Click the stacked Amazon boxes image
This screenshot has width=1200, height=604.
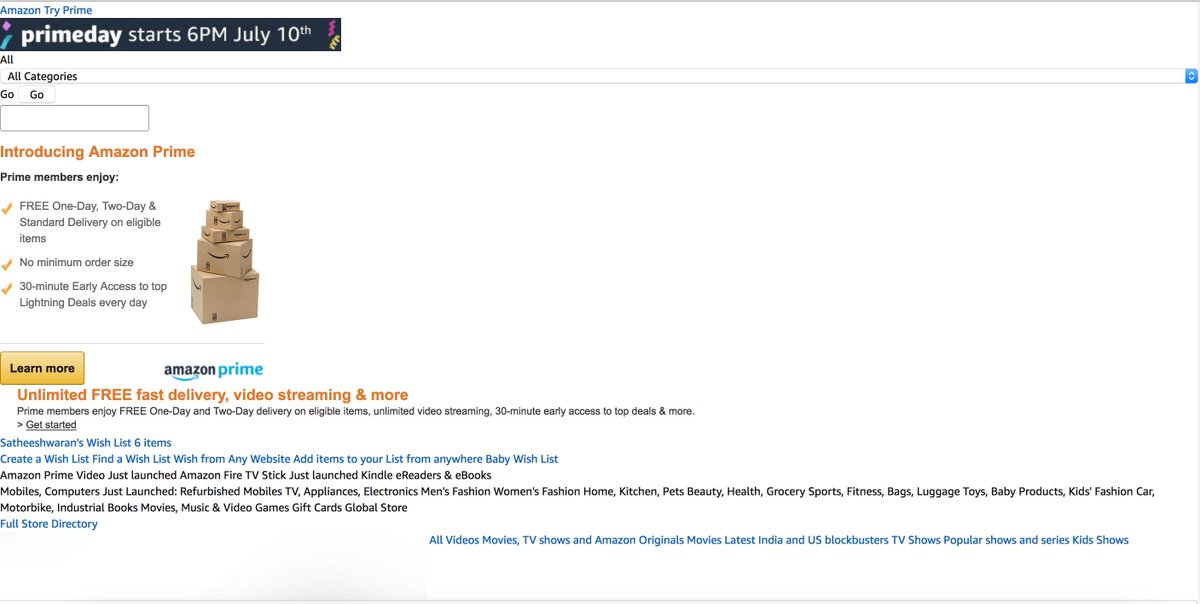point(224,261)
